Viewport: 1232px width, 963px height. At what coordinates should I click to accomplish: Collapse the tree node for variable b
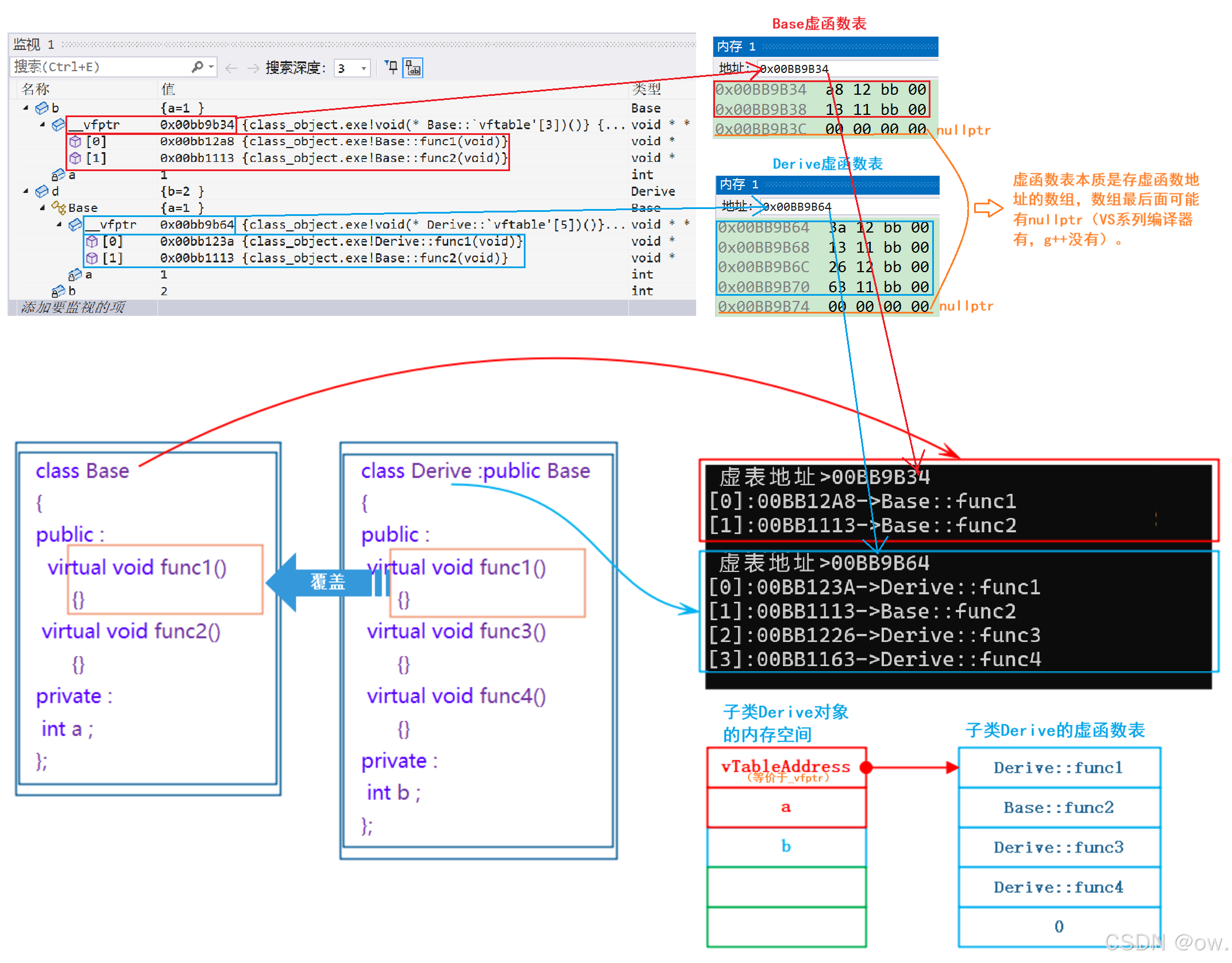pos(26,108)
